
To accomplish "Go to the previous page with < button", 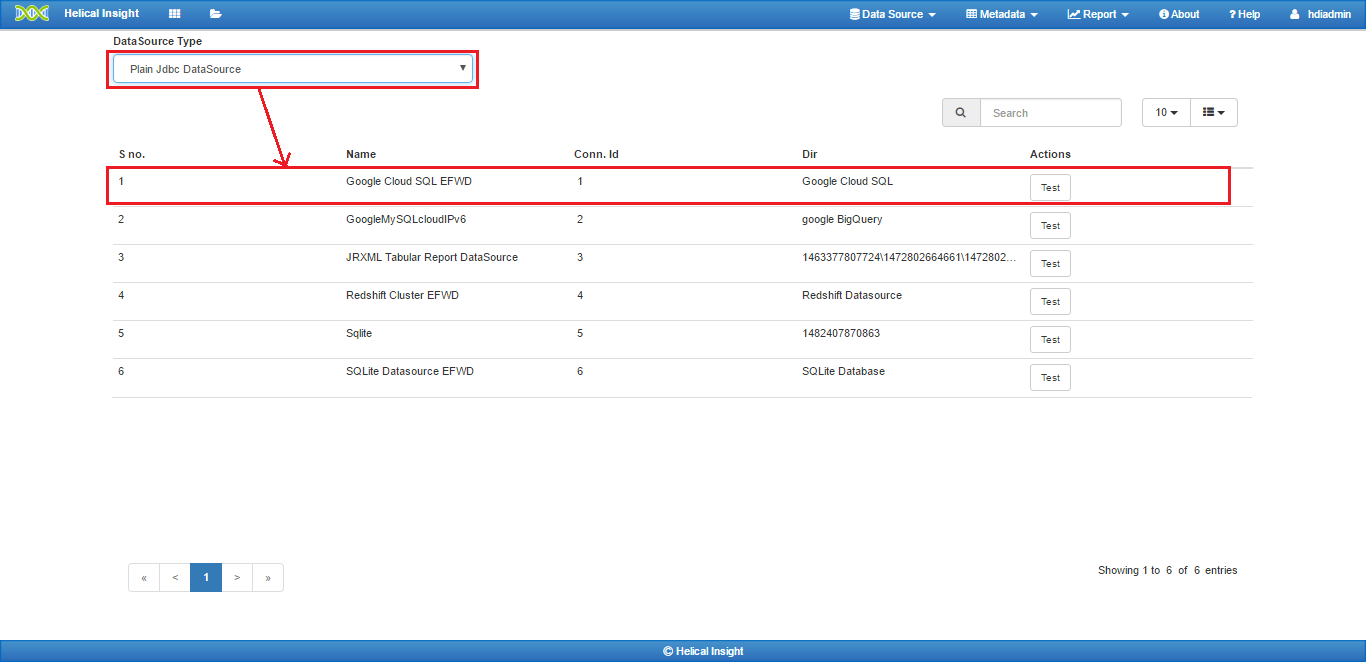I will pyautogui.click(x=175, y=577).
